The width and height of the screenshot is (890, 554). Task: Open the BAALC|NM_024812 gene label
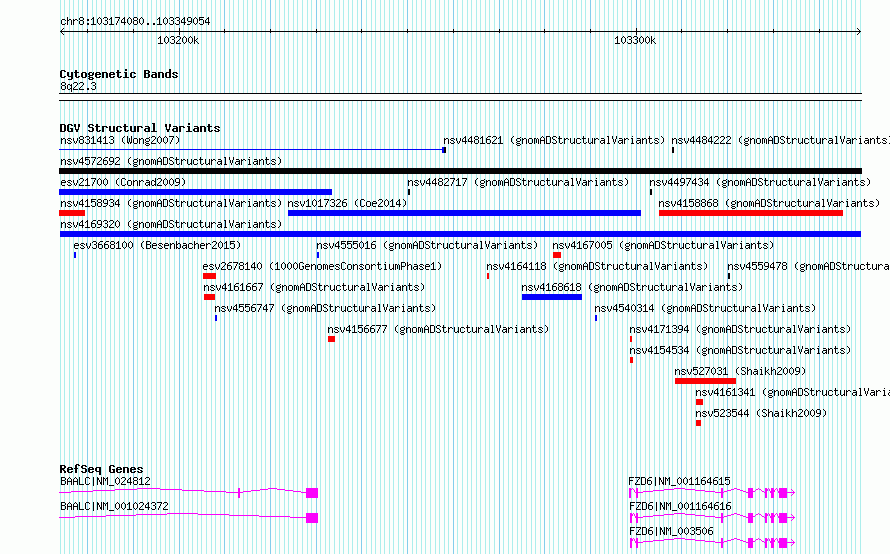[106, 482]
